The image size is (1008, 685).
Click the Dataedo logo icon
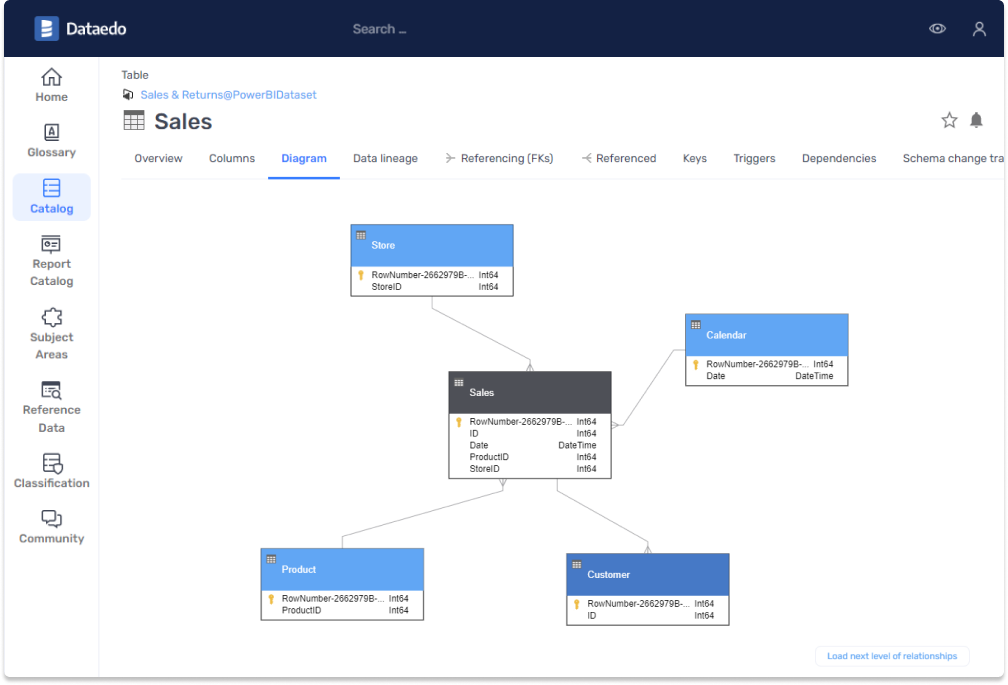tap(46, 29)
